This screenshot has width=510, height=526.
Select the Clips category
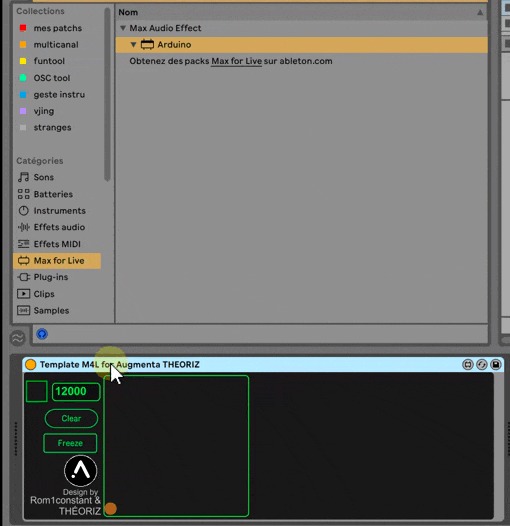click(x=36, y=294)
